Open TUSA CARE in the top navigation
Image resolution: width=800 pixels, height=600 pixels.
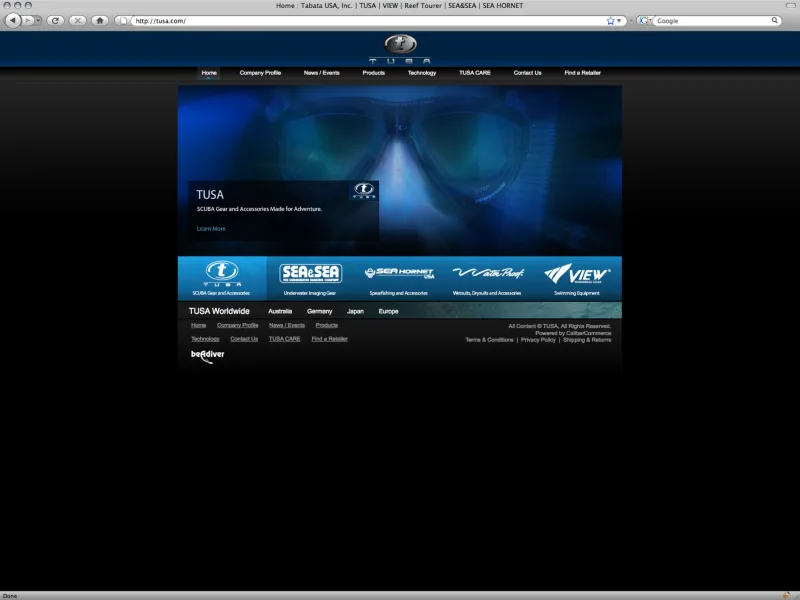tap(474, 73)
